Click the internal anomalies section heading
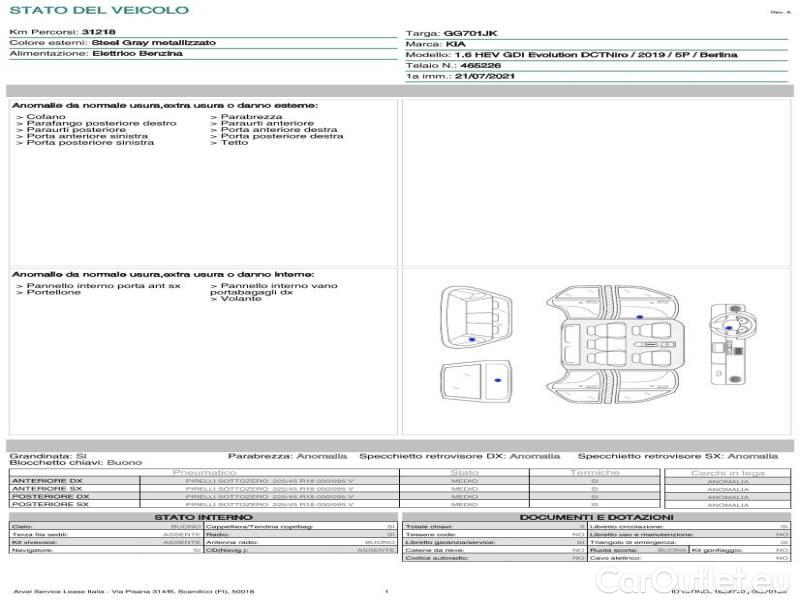This screenshot has height=600, width=800. tap(163, 274)
